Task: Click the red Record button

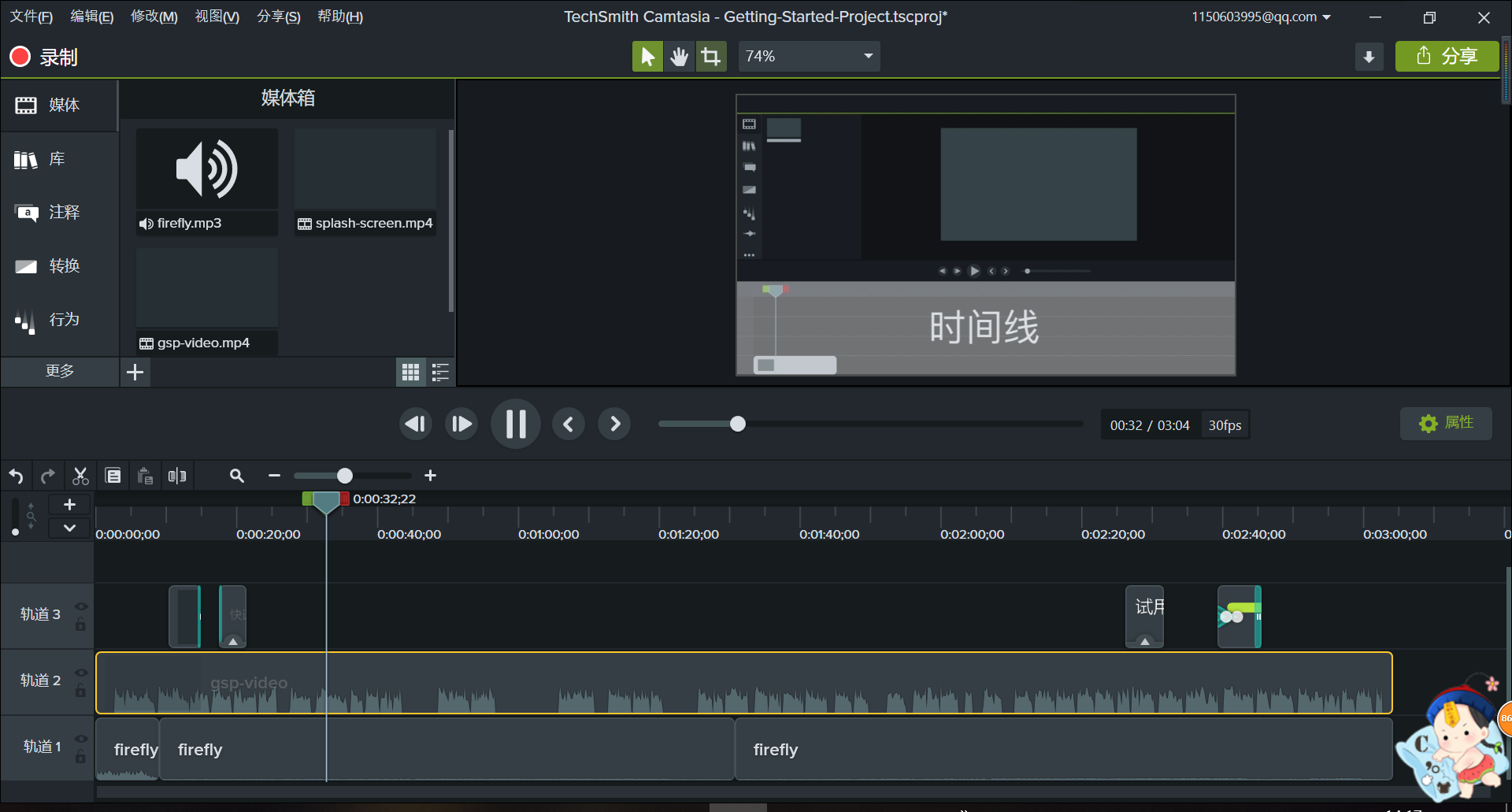Action: pyautogui.click(x=20, y=57)
